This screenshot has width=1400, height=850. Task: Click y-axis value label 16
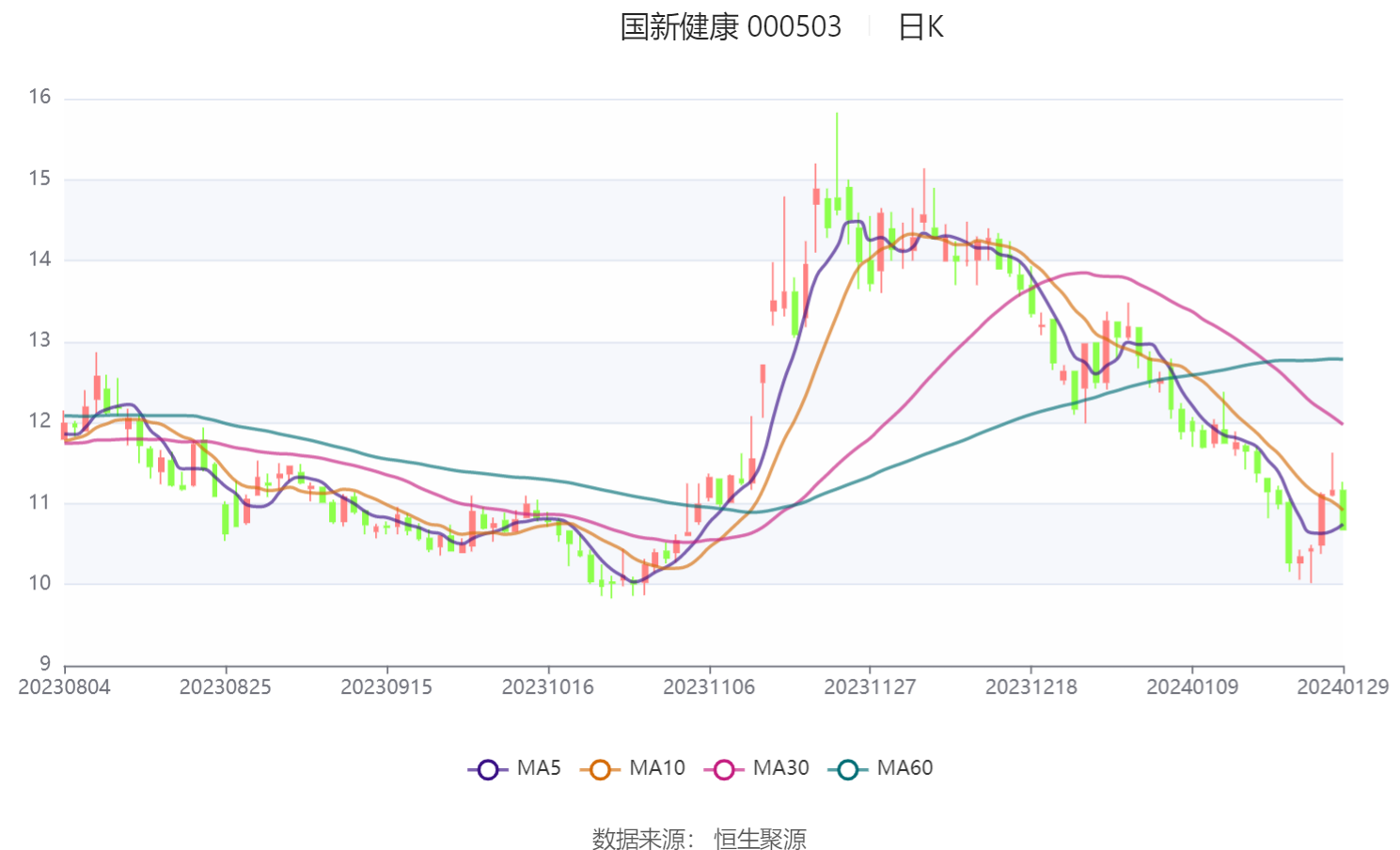[39, 97]
